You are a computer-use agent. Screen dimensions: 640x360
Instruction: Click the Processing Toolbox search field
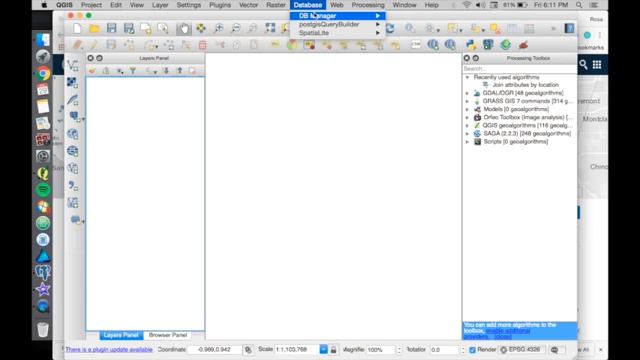pyautogui.click(x=519, y=69)
